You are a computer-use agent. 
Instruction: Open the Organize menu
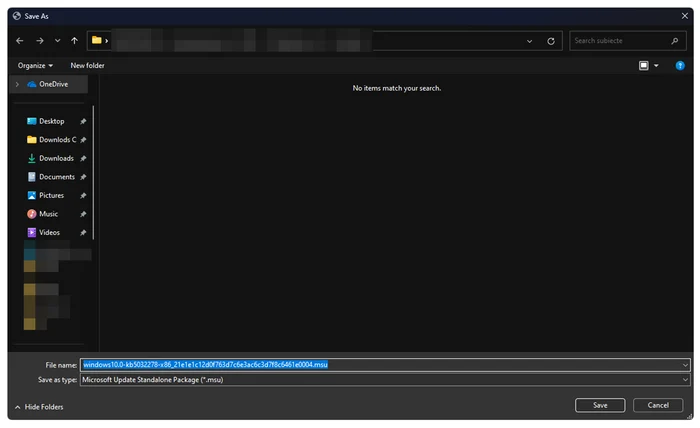[x=35, y=66]
